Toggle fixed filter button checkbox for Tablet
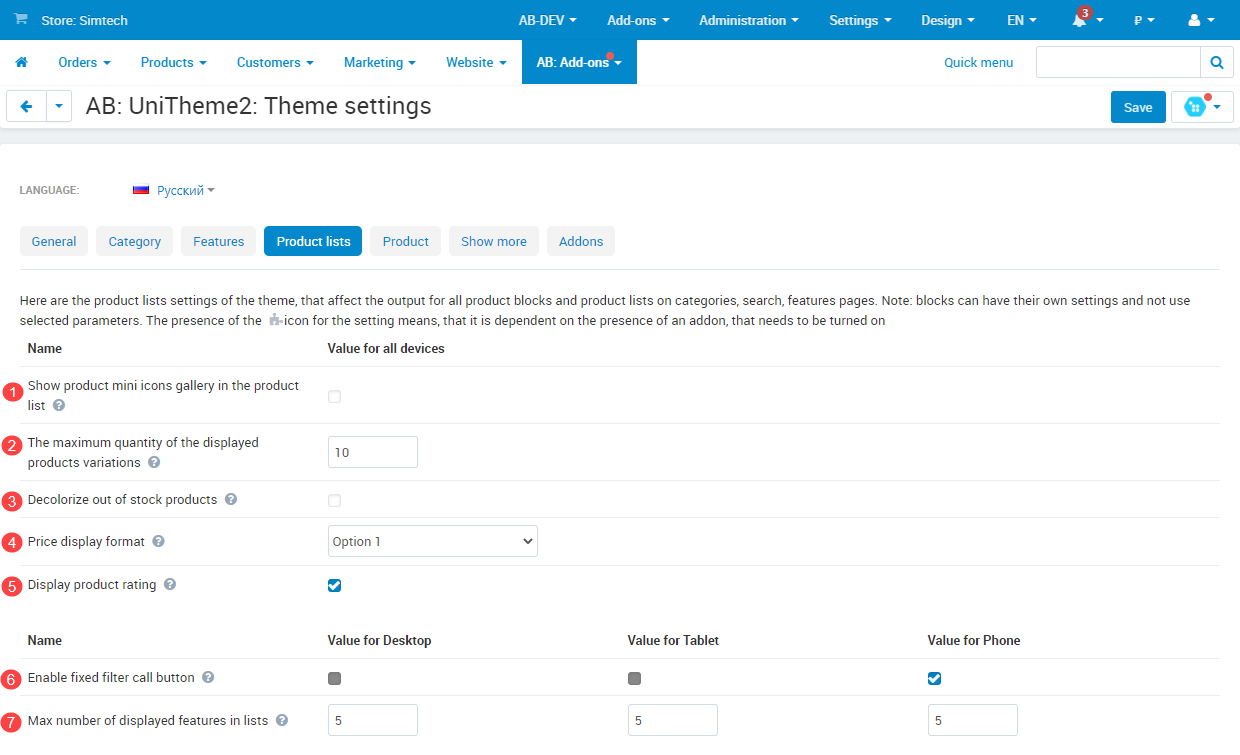Image resolution: width=1240 pixels, height=755 pixels. [634, 678]
